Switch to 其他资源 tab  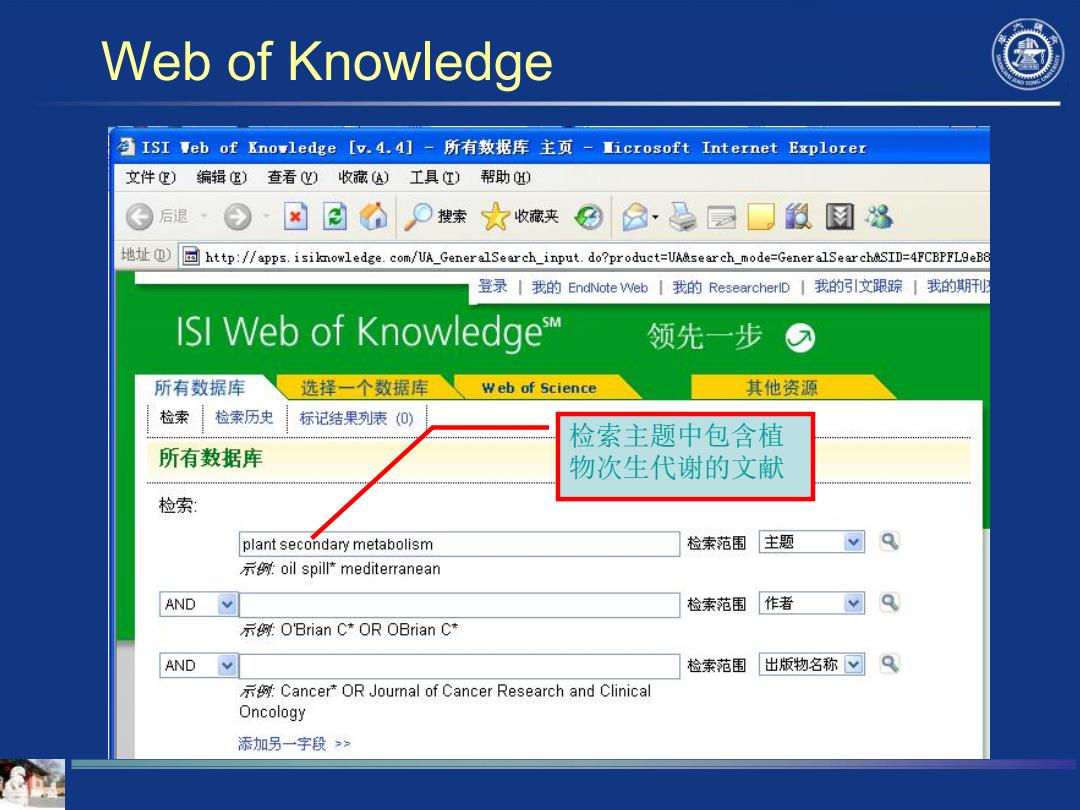(x=782, y=388)
